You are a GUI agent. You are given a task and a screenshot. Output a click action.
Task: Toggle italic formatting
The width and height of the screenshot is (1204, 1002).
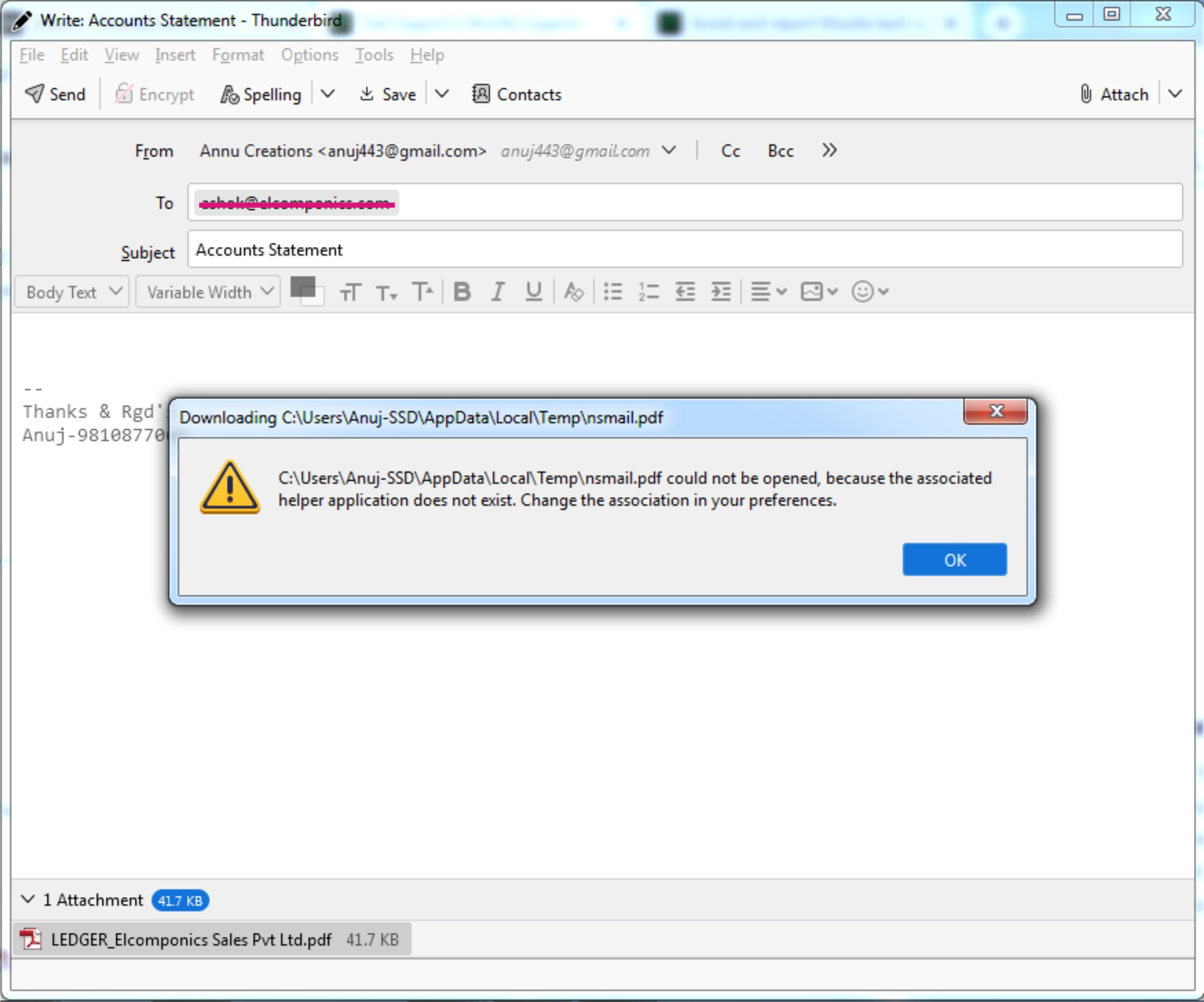(498, 292)
